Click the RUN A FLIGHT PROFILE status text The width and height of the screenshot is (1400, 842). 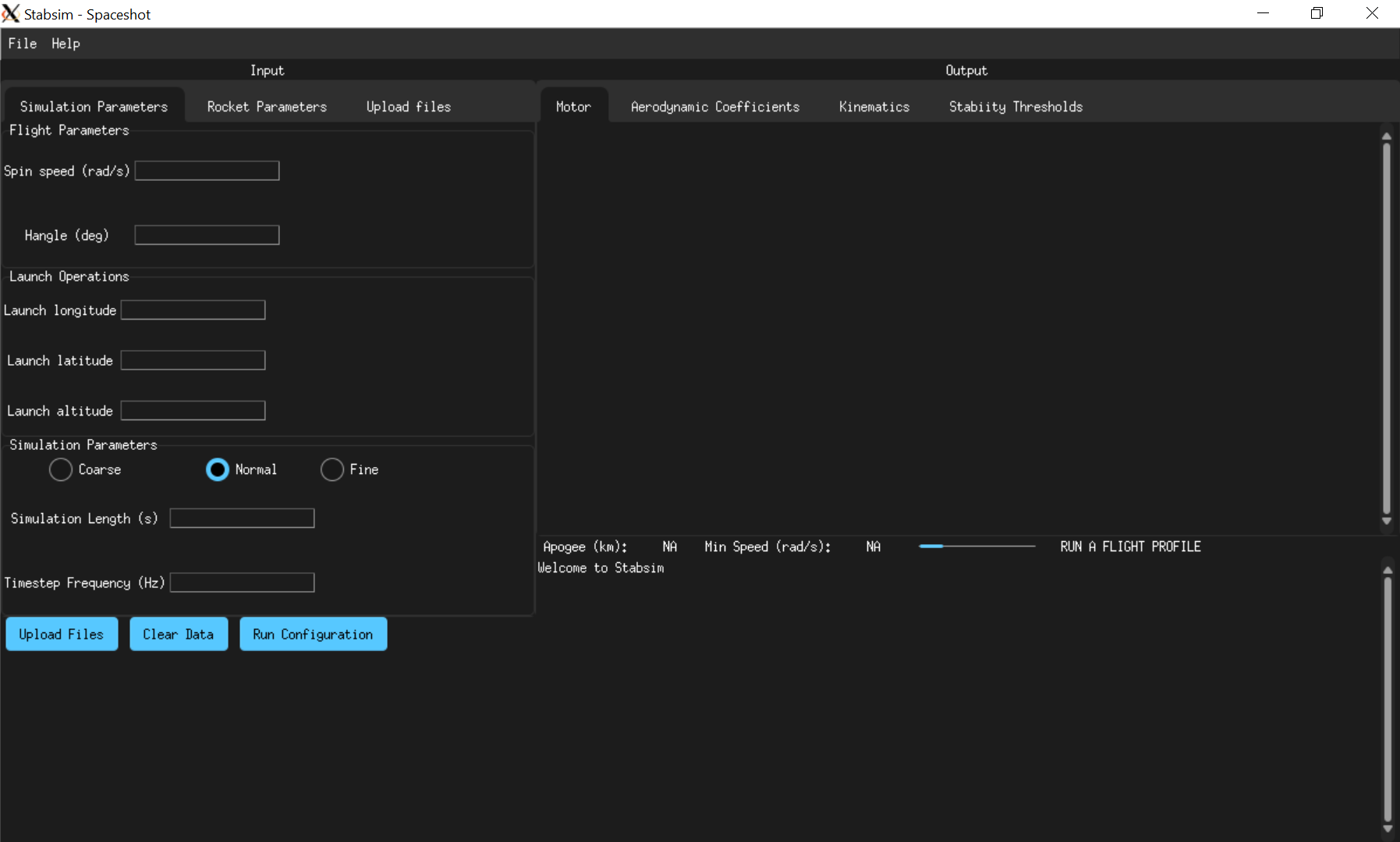(x=1130, y=547)
